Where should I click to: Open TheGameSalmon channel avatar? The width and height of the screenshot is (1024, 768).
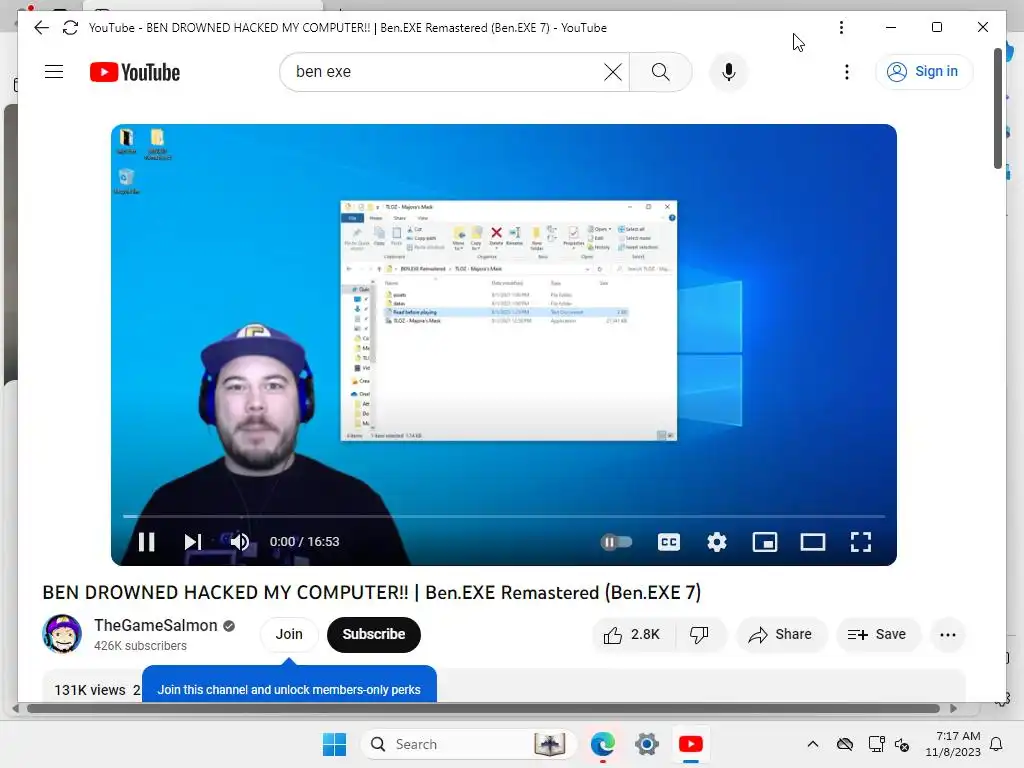pos(62,634)
